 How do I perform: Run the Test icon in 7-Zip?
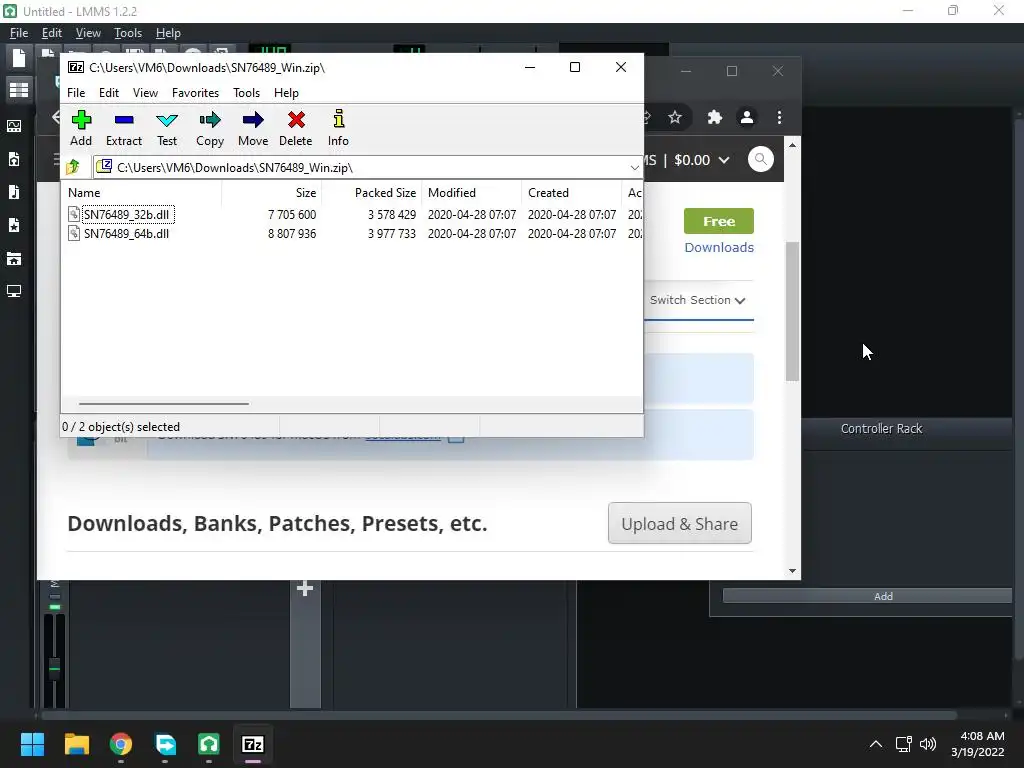tap(167, 128)
